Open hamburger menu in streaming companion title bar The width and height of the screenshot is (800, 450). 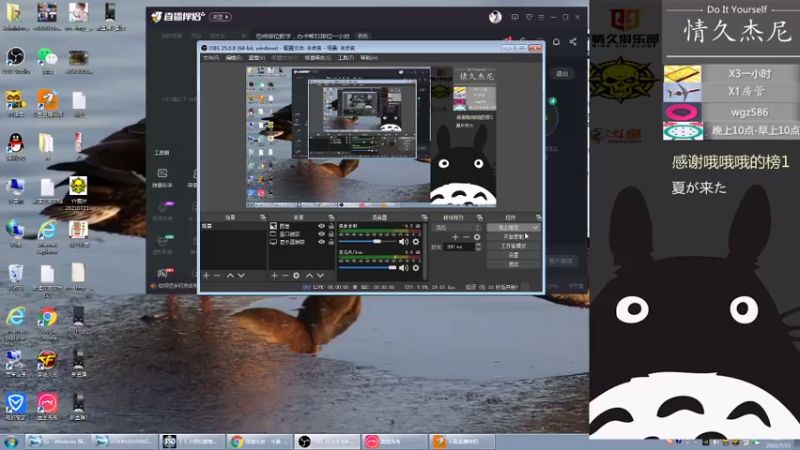(x=541, y=17)
